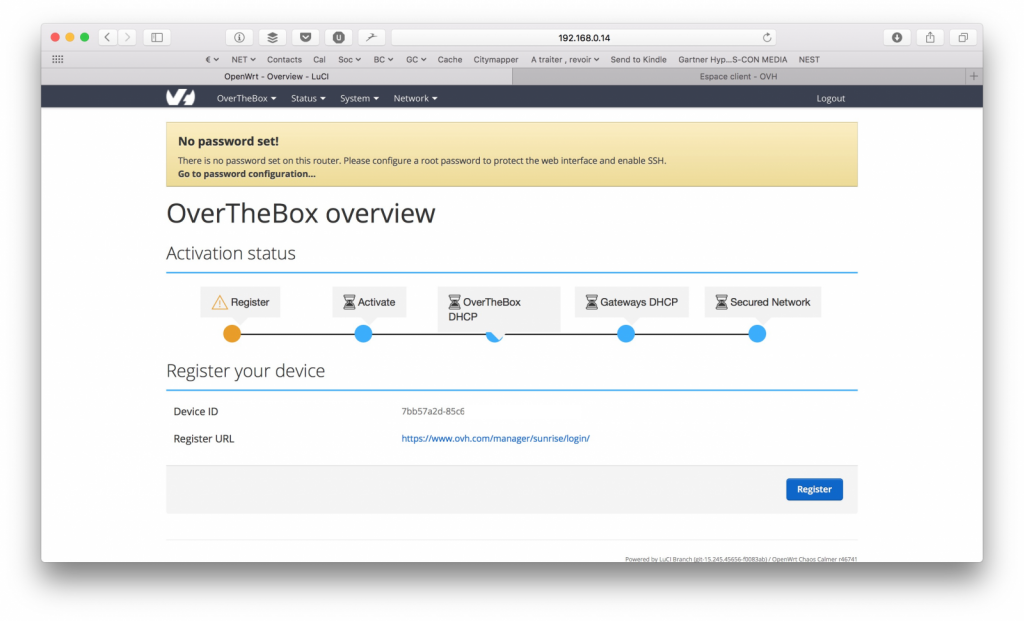Click the blue Secured Network progress dot
This screenshot has width=1024, height=621.
click(757, 334)
